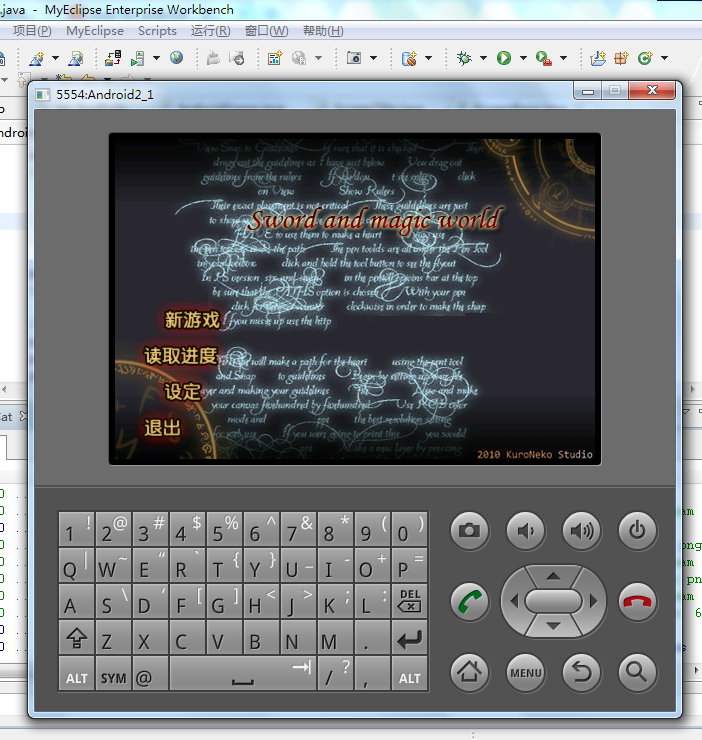
Task: Click the new package icon in toolbar
Action: pos(621,58)
